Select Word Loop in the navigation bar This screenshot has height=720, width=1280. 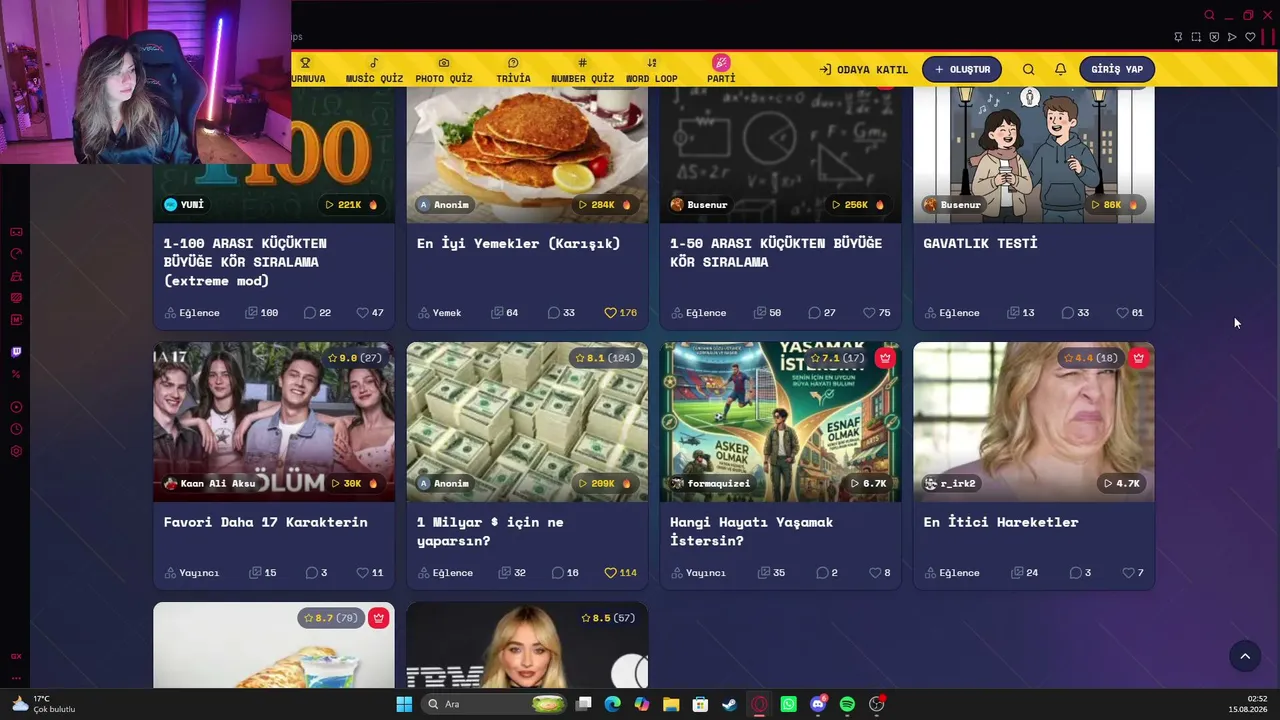pos(652,70)
